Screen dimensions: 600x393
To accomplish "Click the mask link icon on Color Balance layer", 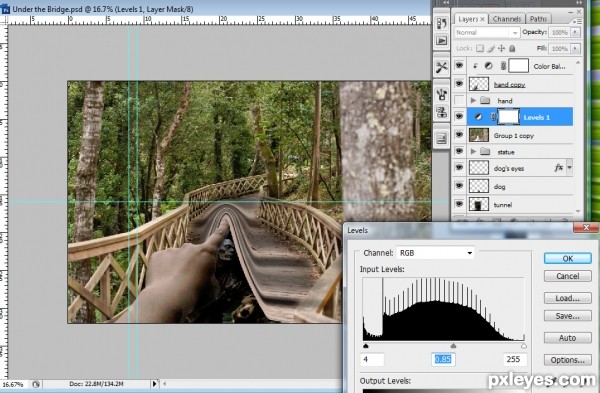I will (504, 66).
